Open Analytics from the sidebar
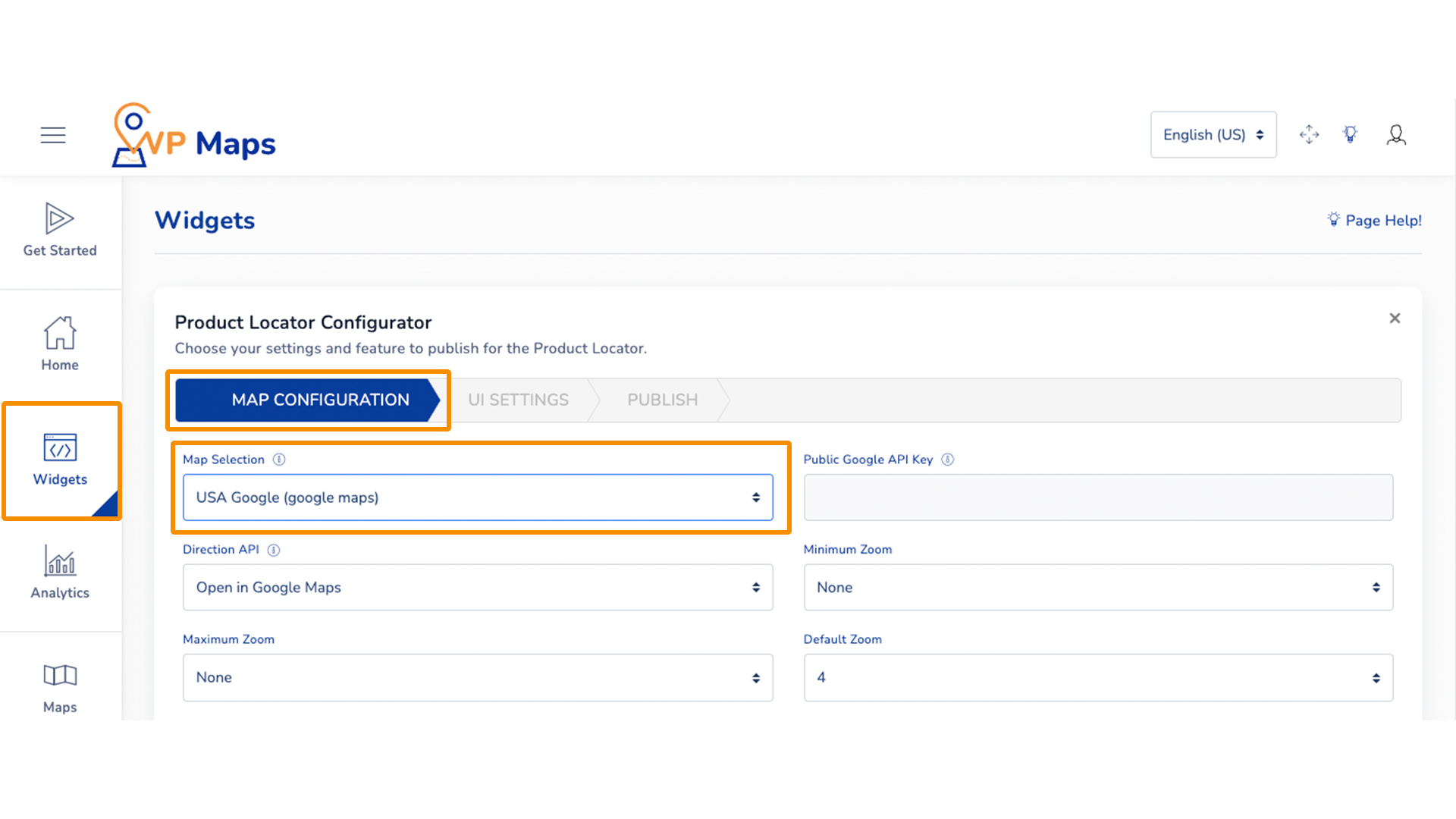The height and width of the screenshot is (819, 1456). click(x=60, y=574)
